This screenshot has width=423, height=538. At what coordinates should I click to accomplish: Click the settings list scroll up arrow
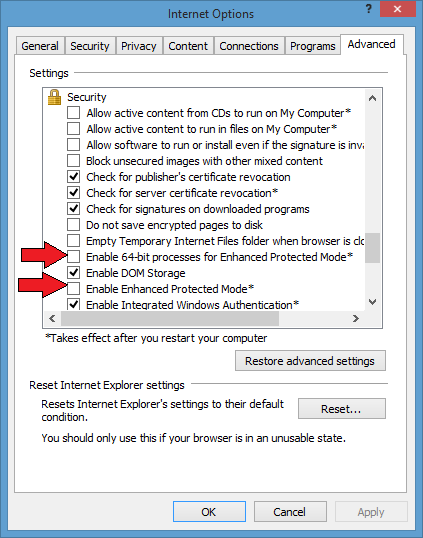point(372,98)
